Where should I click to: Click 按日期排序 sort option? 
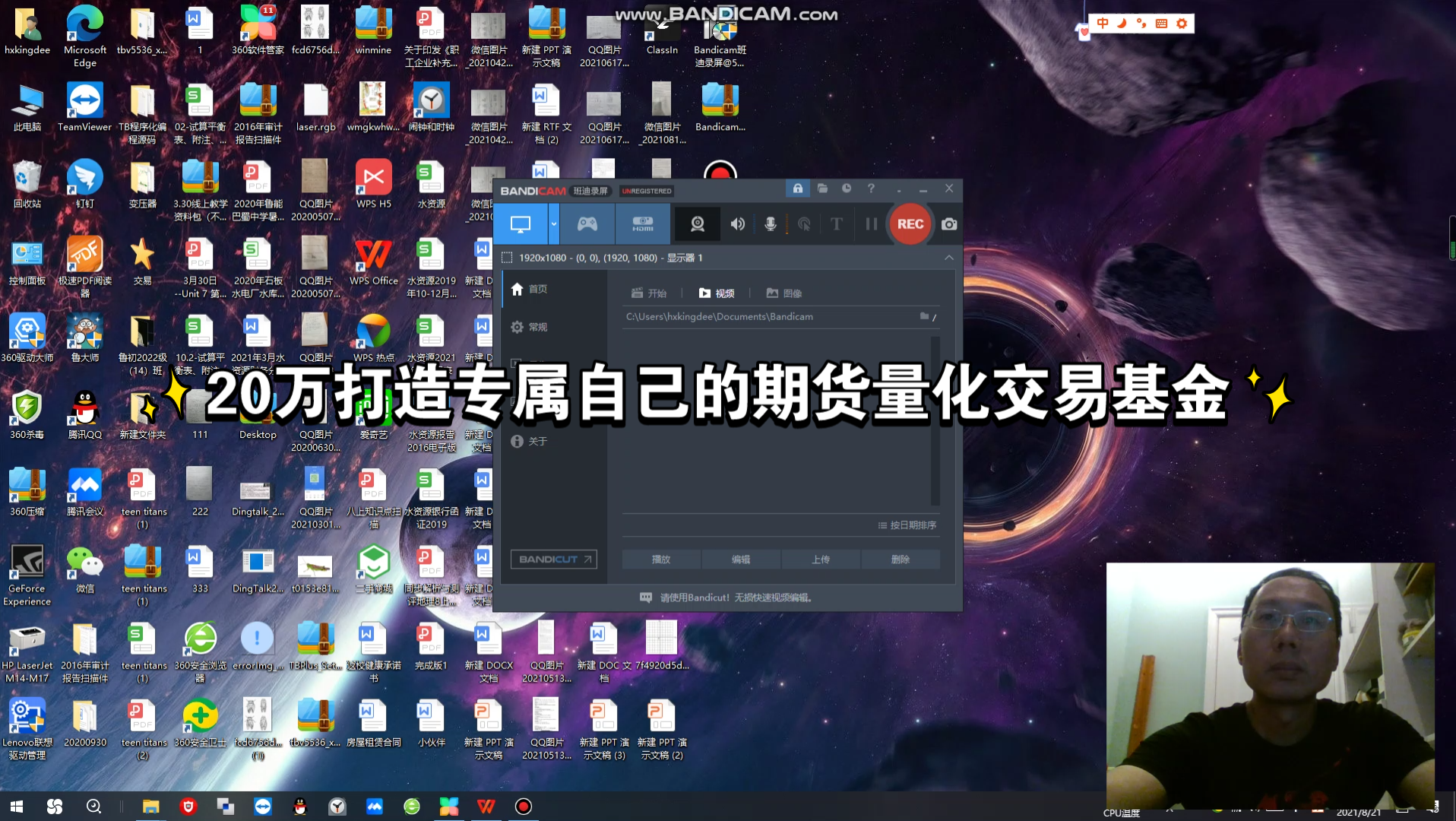point(907,525)
